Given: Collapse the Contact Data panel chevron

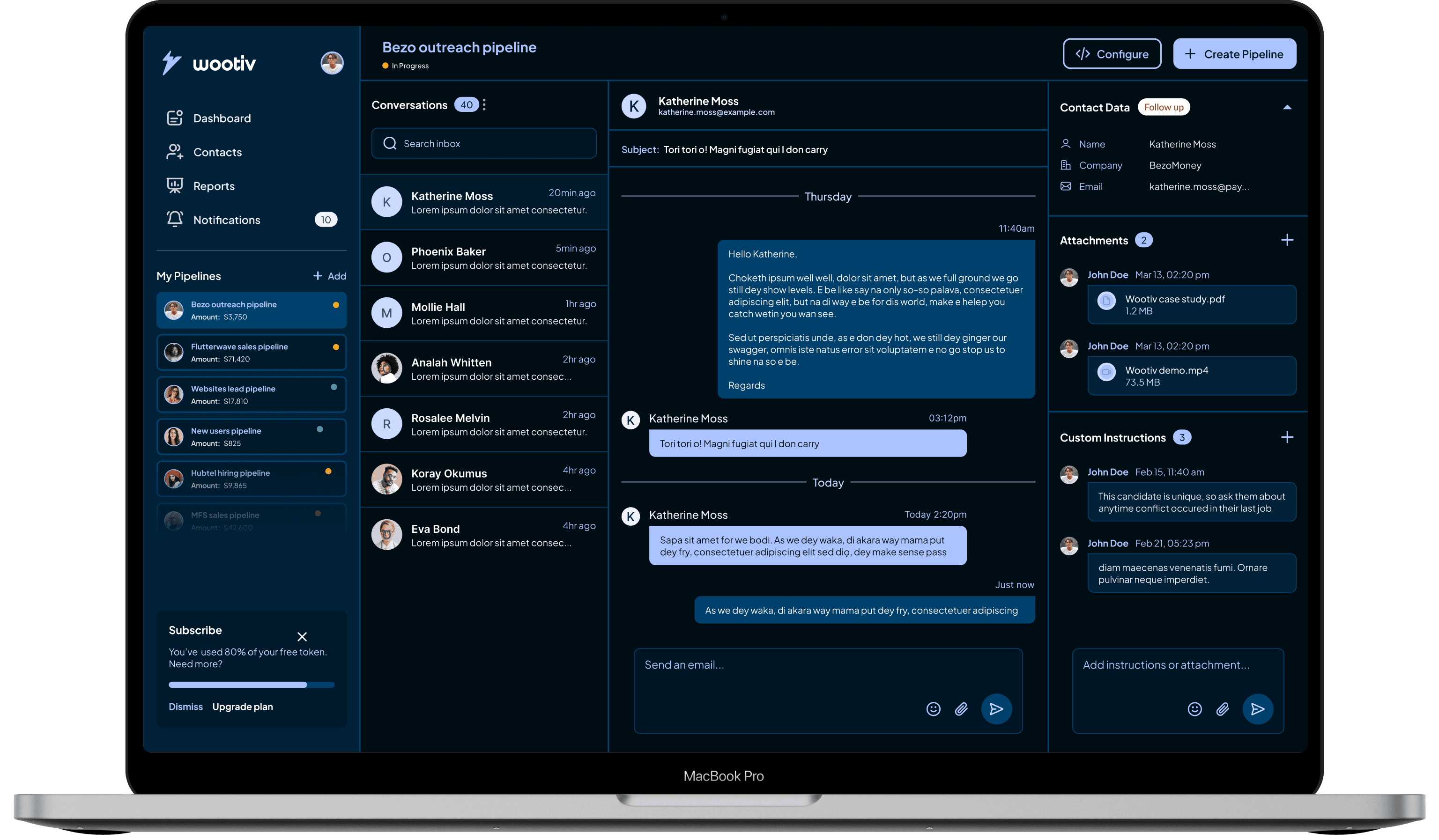Looking at the screenshot, I should (1288, 107).
